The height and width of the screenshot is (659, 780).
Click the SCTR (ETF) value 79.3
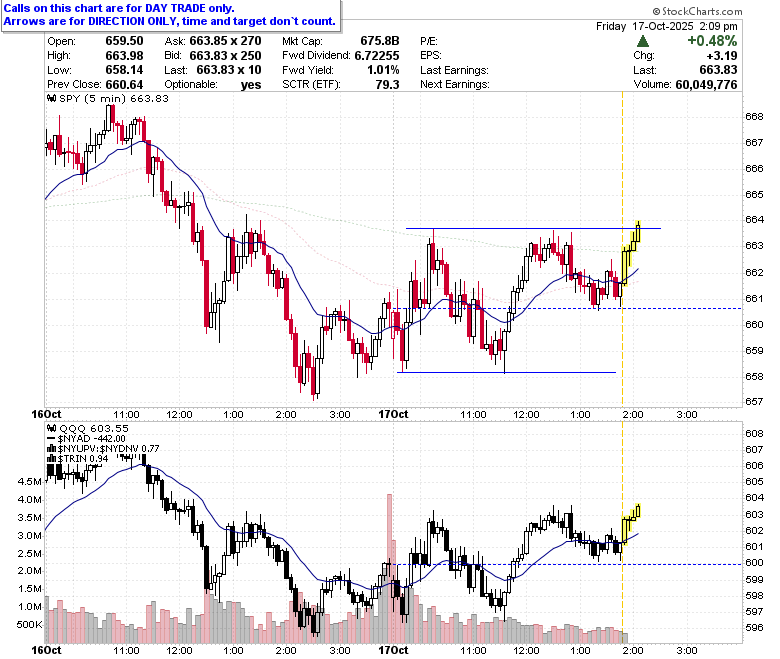point(388,85)
